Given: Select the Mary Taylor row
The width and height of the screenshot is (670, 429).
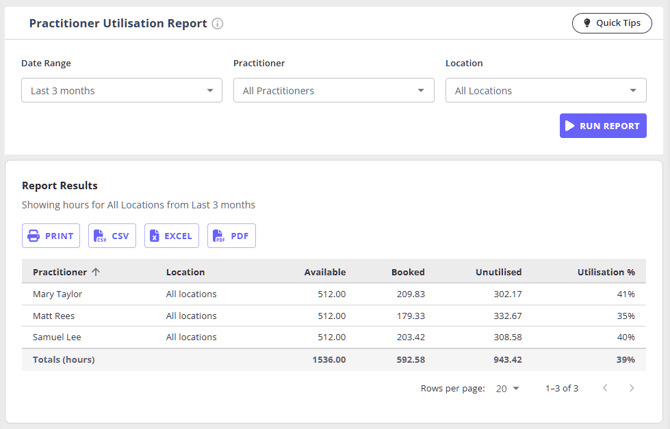Looking at the screenshot, I should (334, 294).
